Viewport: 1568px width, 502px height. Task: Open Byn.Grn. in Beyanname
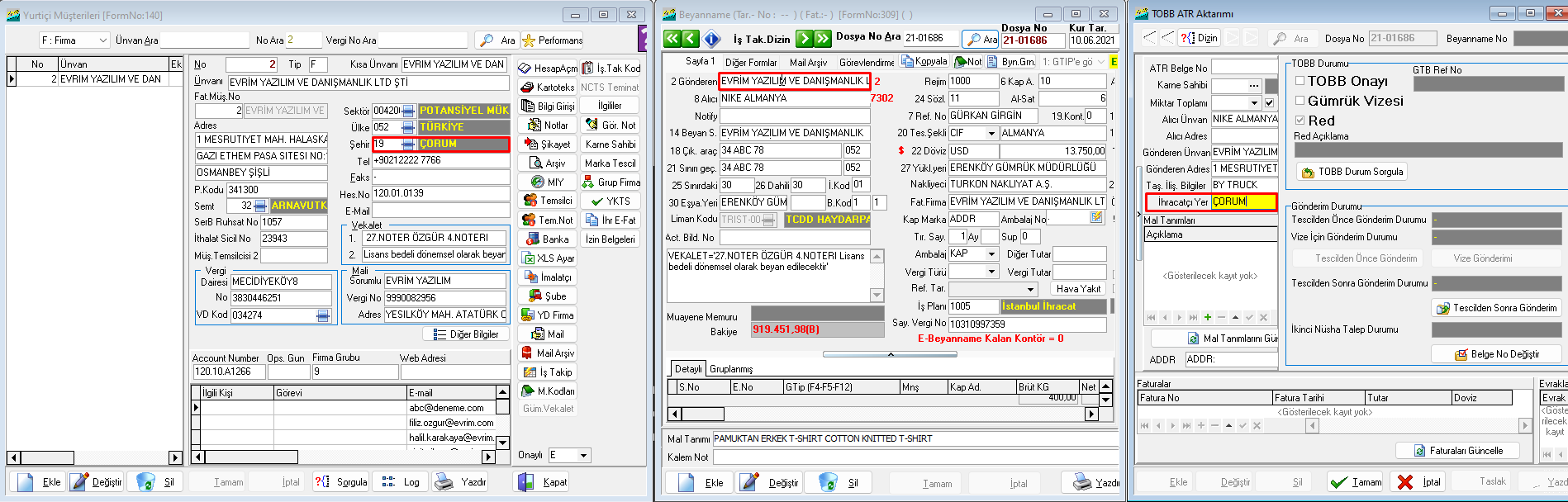click(1011, 61)
